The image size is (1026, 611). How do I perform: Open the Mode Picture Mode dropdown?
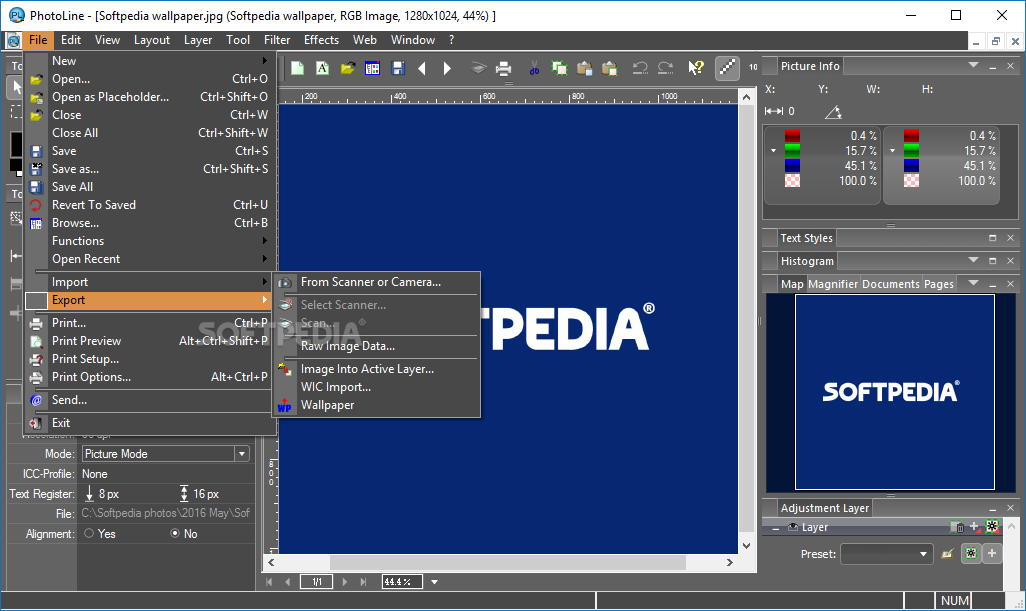242,454
